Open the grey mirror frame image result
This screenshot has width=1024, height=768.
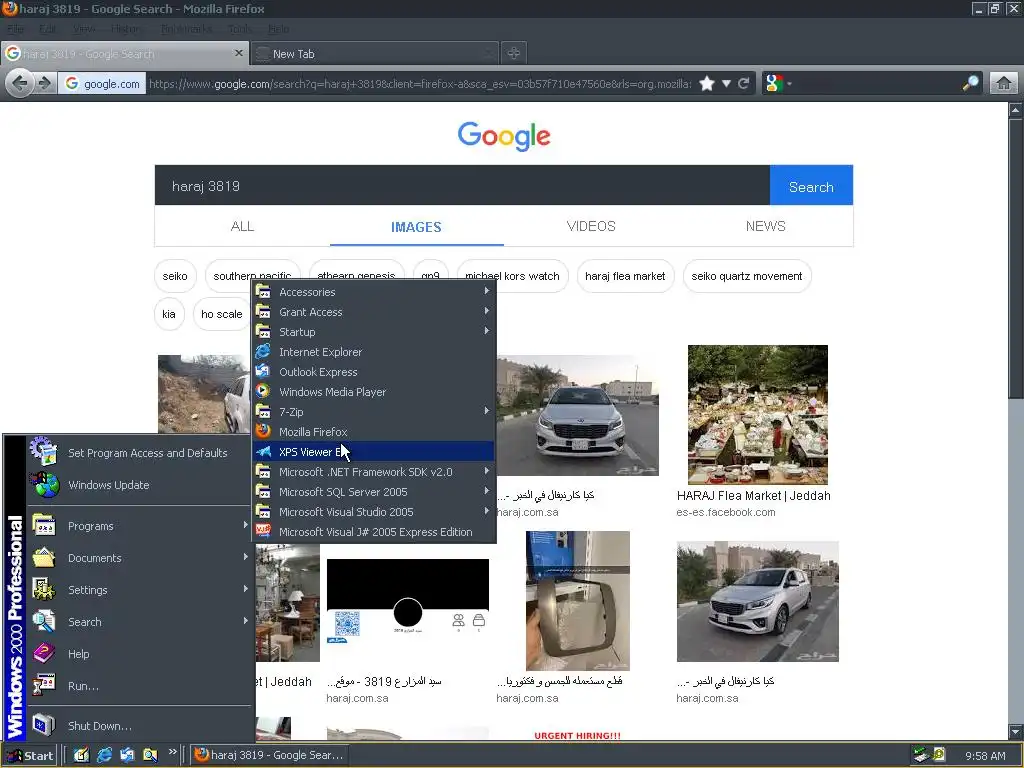(577, 601)
